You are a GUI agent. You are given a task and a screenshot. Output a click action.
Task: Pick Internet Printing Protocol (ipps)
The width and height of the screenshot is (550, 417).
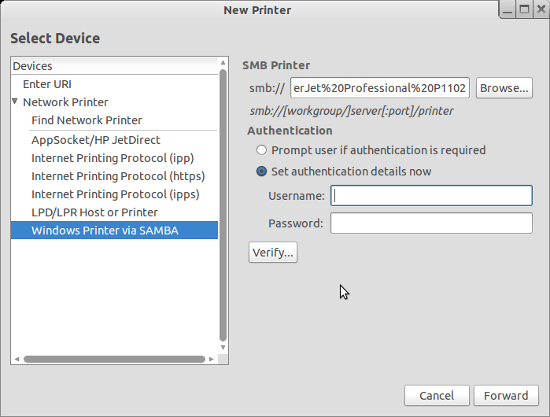114,194
